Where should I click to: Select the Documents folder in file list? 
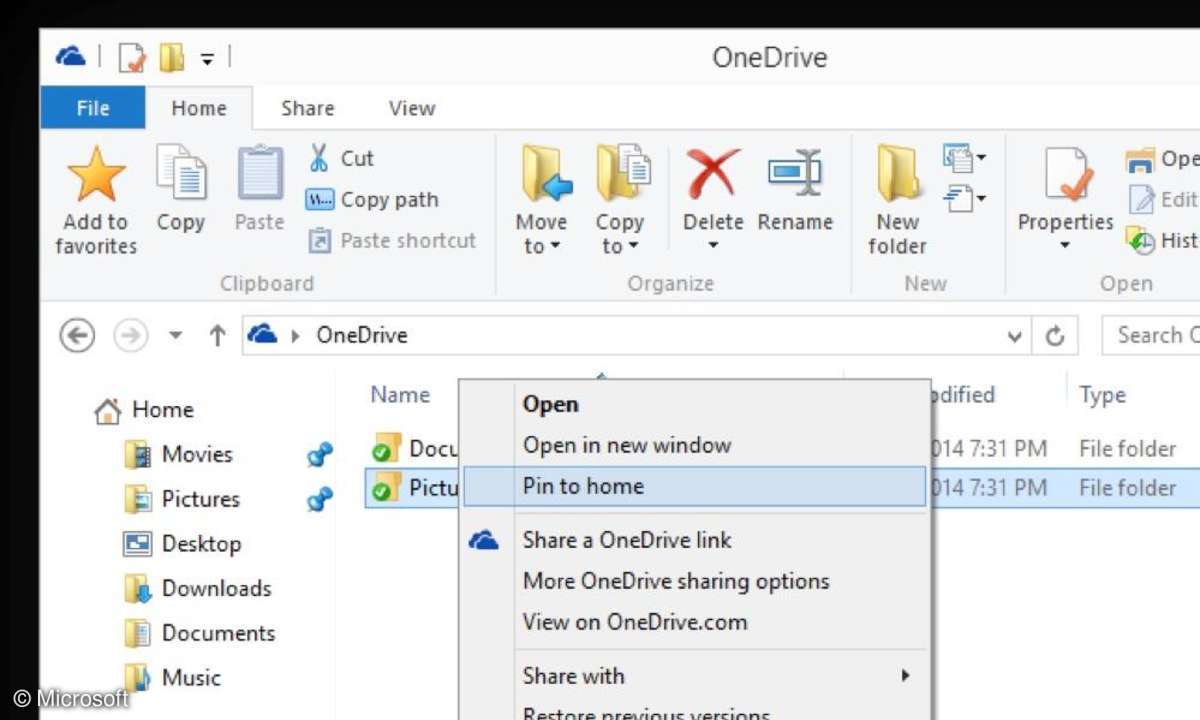[x=414, y=448]
